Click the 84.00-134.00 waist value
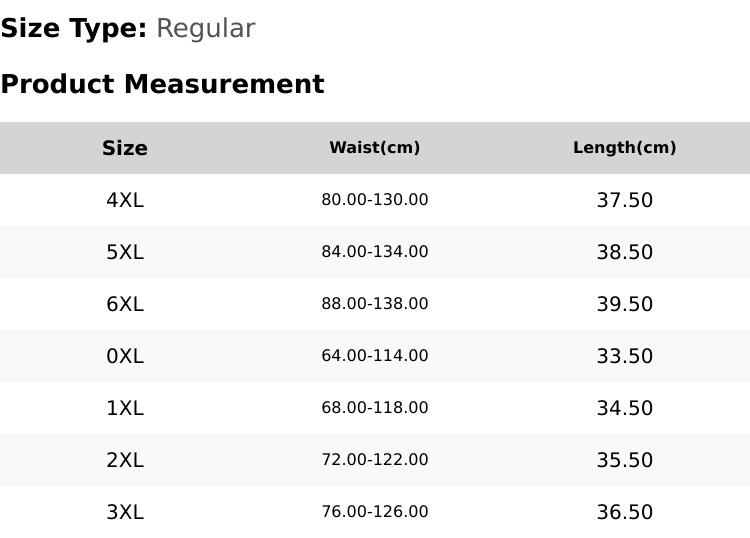 pyautogui.click(x=375, y=252)
